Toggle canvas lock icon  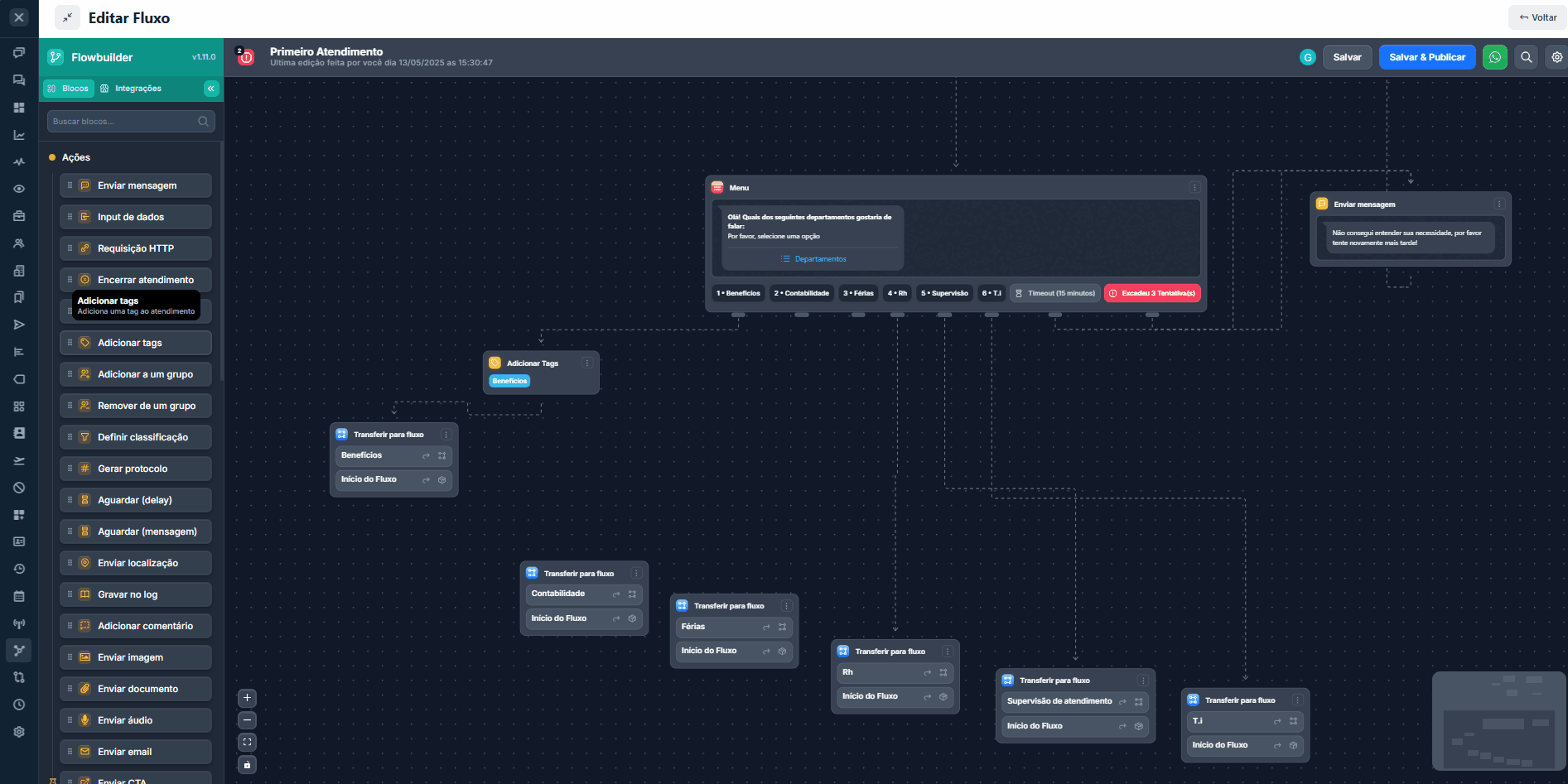click(247, 765)
